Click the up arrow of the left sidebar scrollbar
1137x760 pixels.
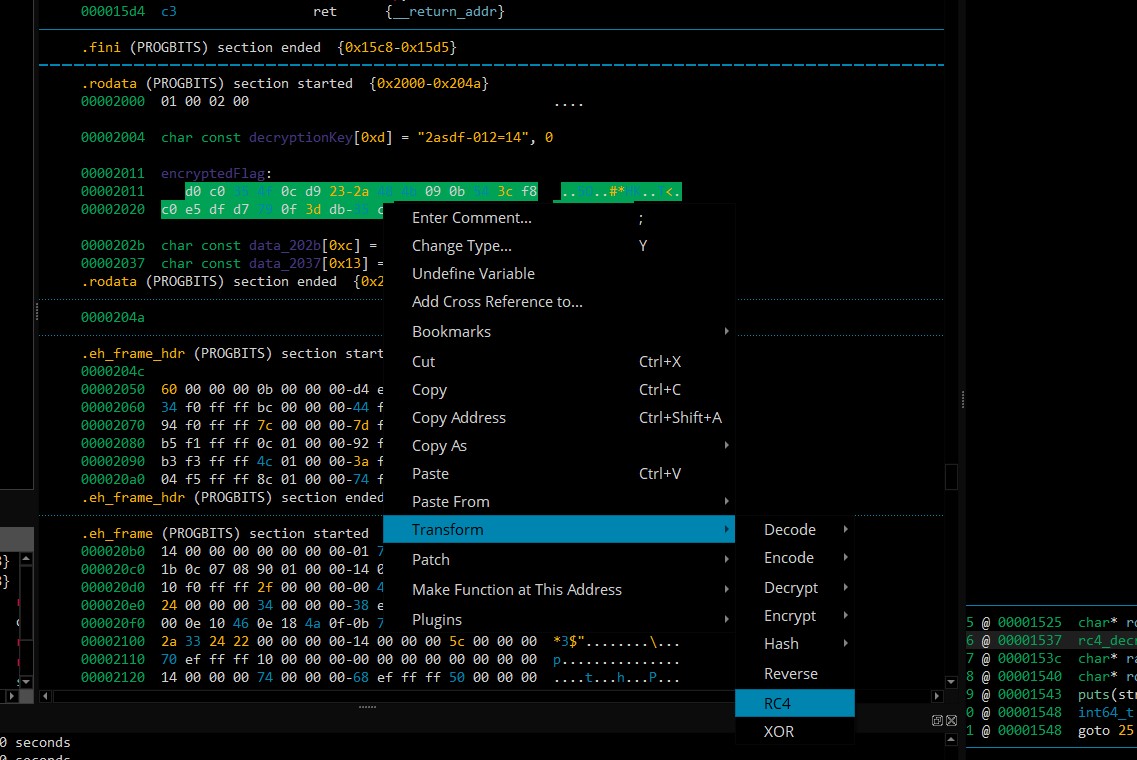(26, 558)
